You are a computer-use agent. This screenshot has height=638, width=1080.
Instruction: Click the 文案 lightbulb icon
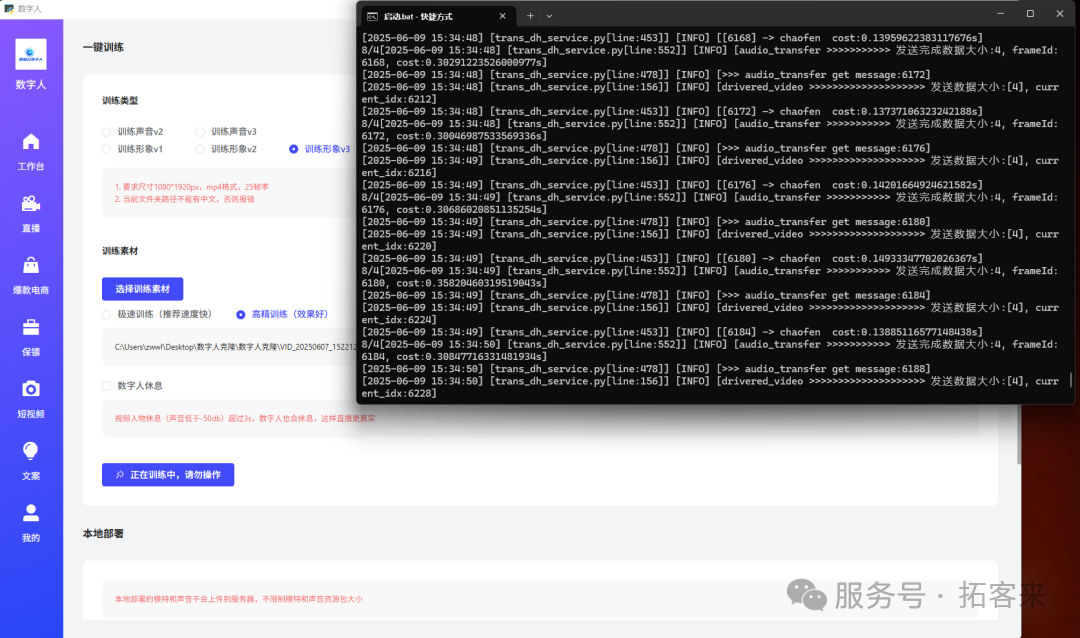(31, 451)
